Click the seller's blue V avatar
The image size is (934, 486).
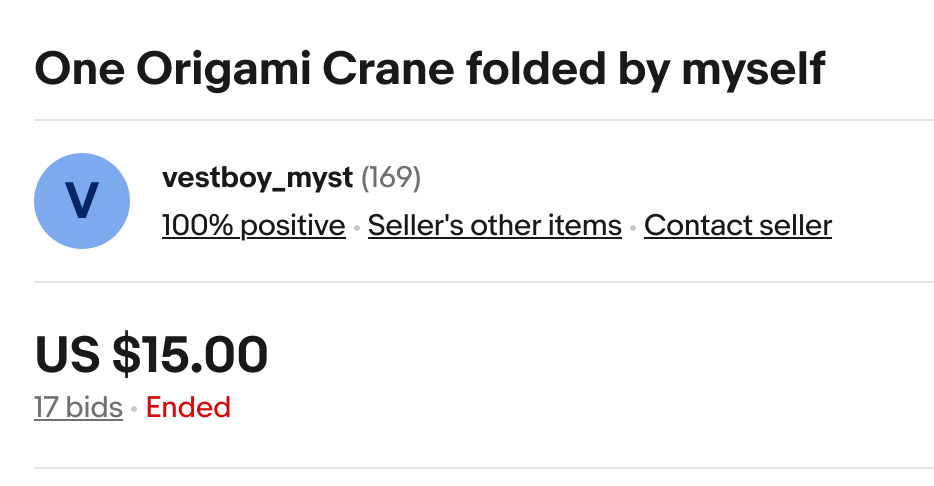point(82,200)
